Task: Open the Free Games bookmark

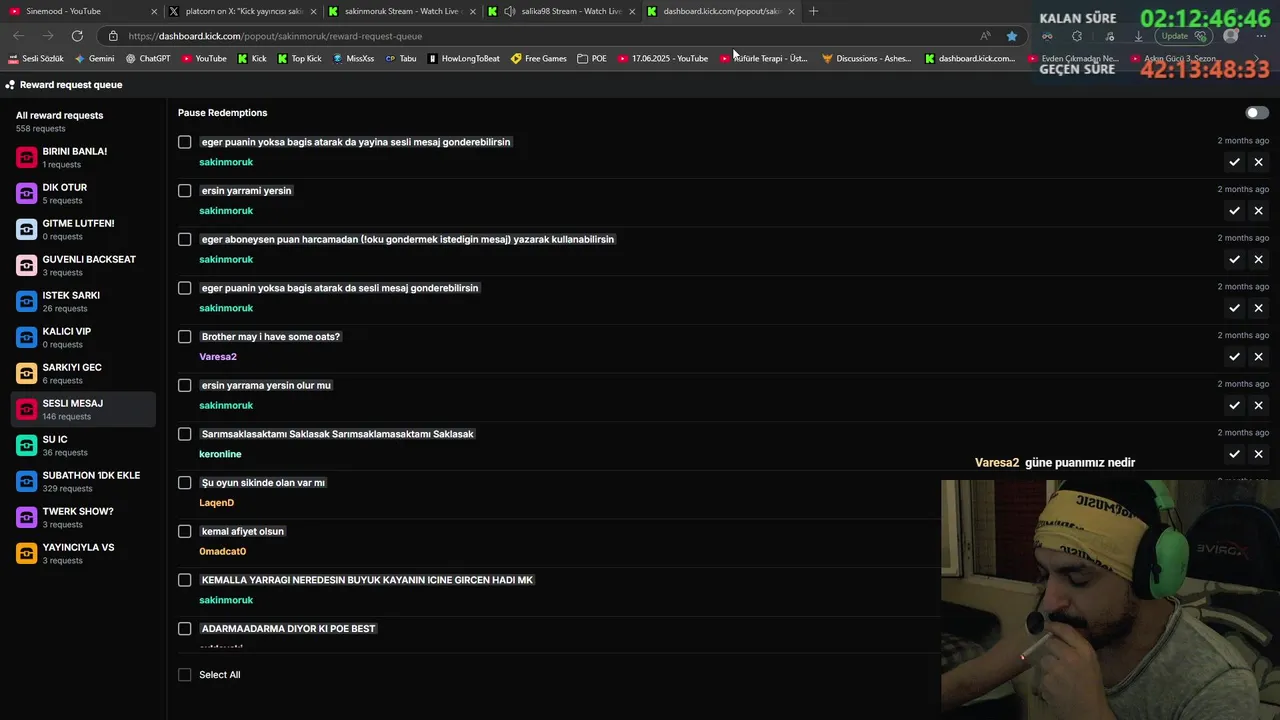Action: [x=539, y=59]
